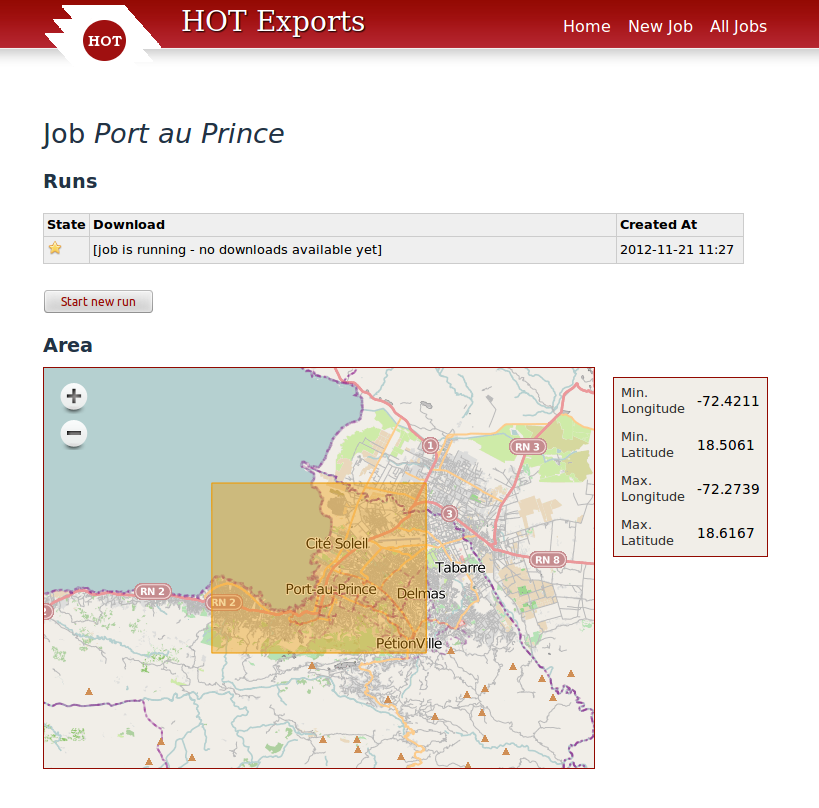Click the RN 8 road marker on map

[547, 559]
